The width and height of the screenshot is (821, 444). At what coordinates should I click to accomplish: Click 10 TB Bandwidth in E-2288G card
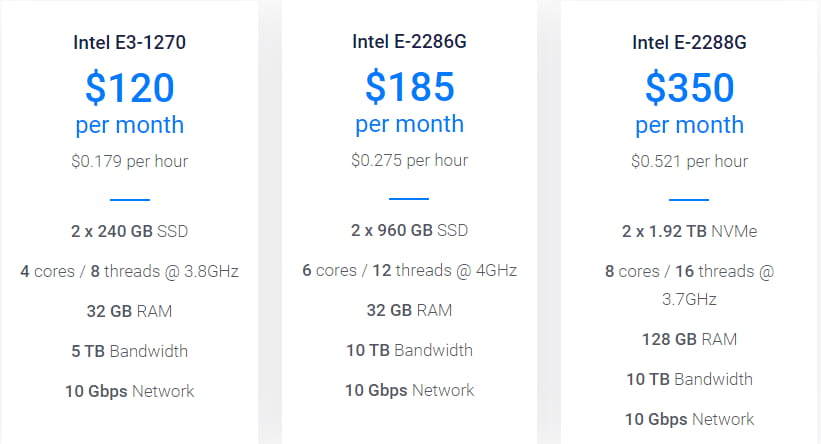[689, 379]
